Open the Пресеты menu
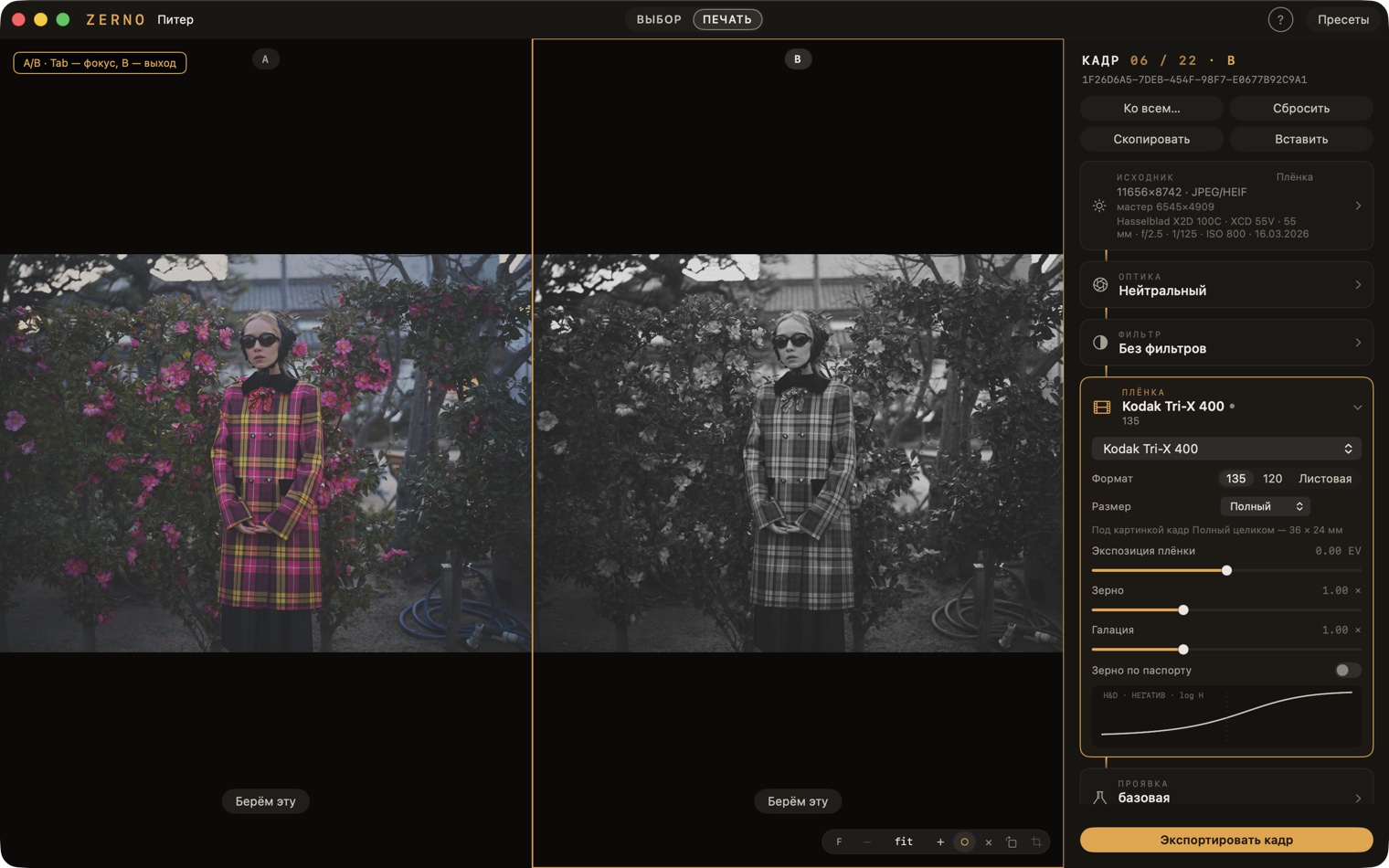 coord(1343,19)
